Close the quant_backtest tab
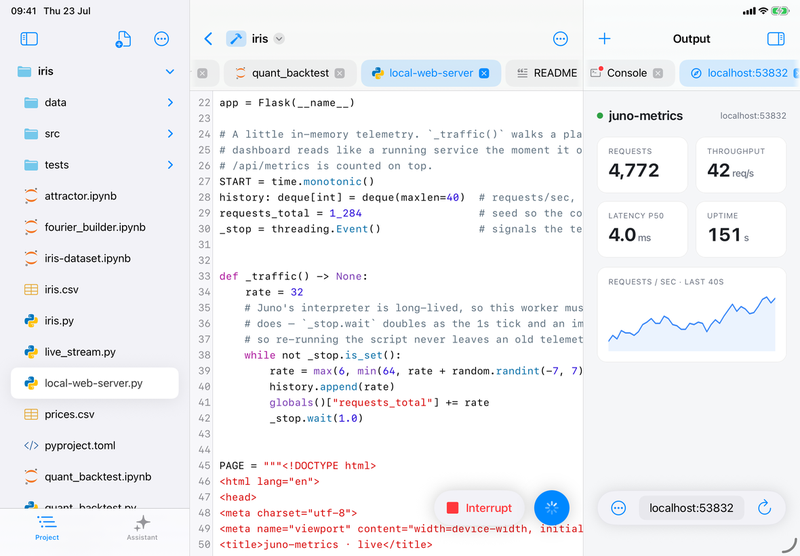800x556 pixels. click(339, 73)
